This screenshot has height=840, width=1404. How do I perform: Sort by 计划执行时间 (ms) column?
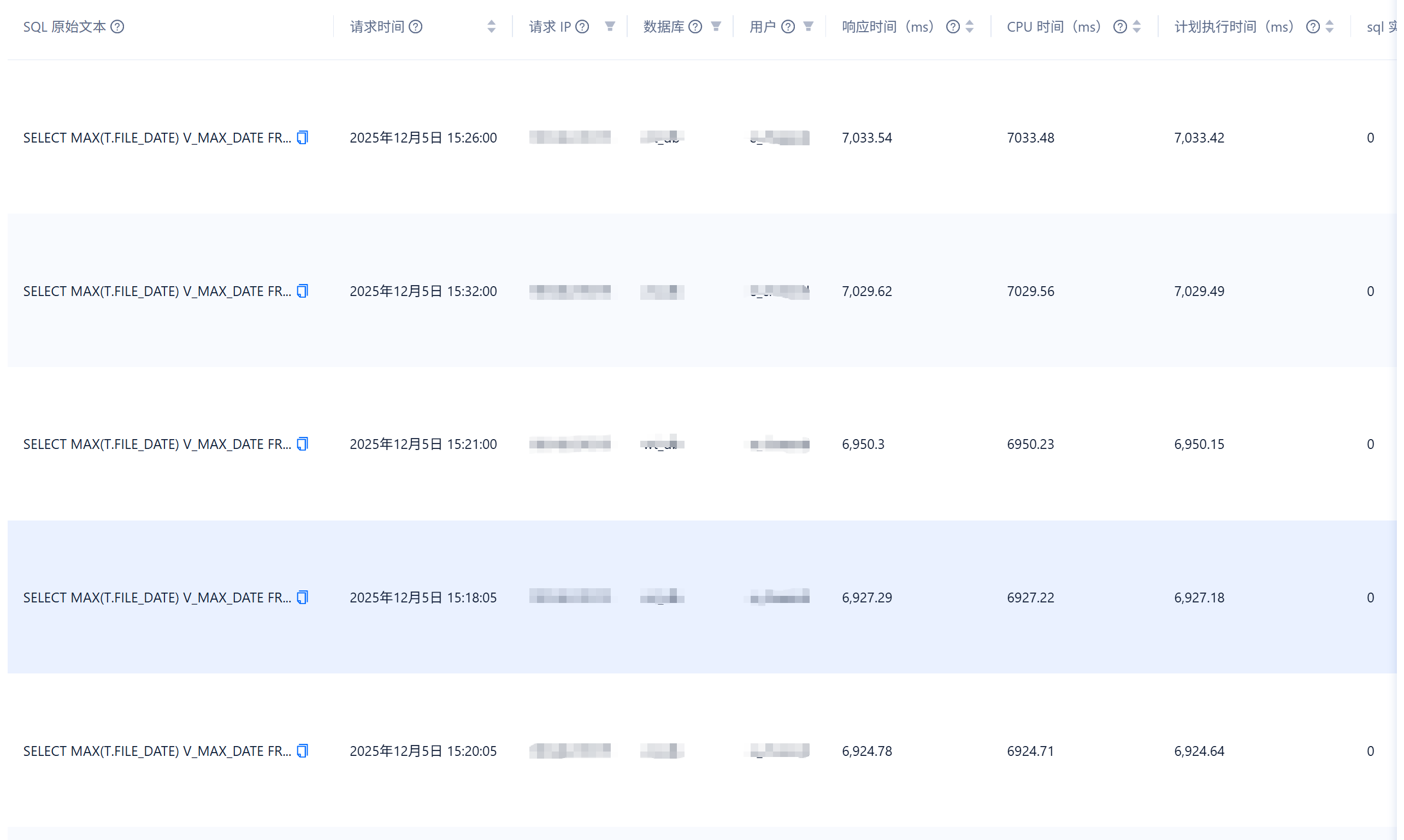tap(1330, 27)
